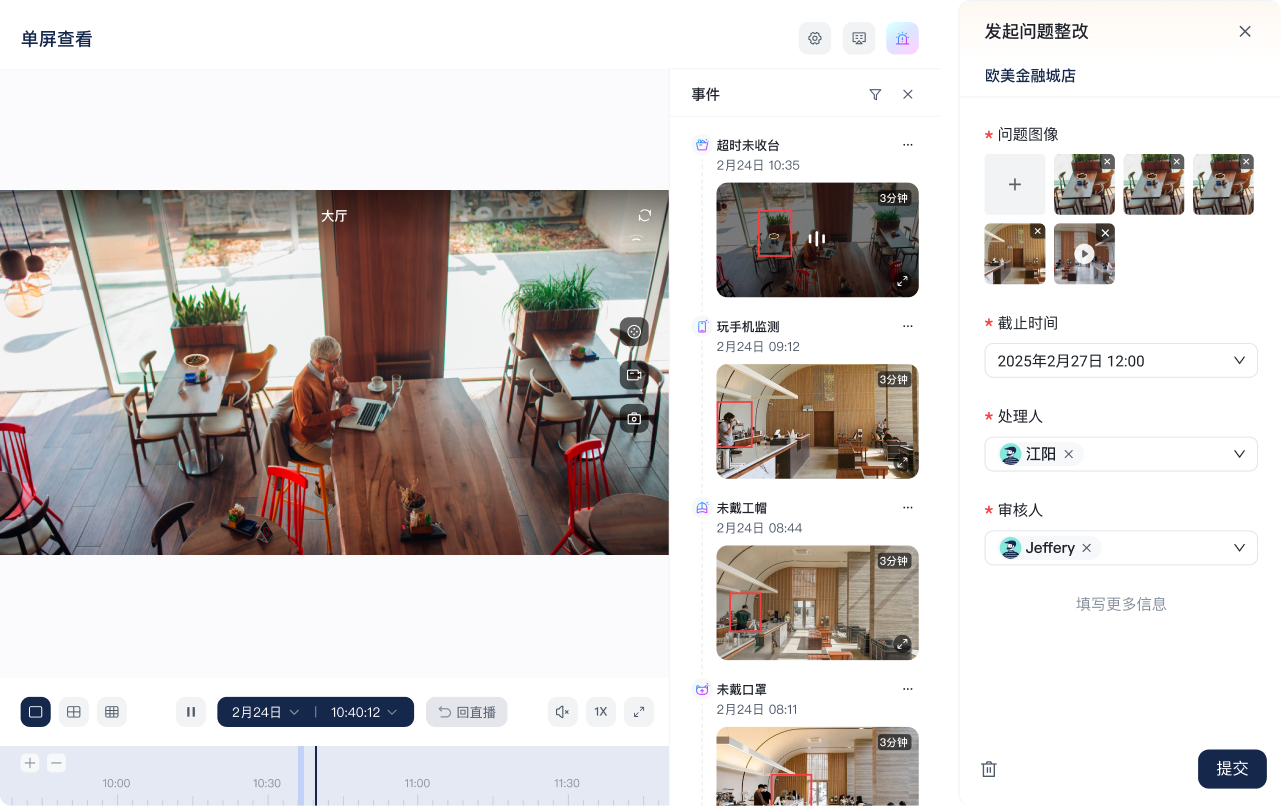This screenshot has width=1281, height=806.
Task: Open PTZ direction control icon
Action: tap(634, 331)
